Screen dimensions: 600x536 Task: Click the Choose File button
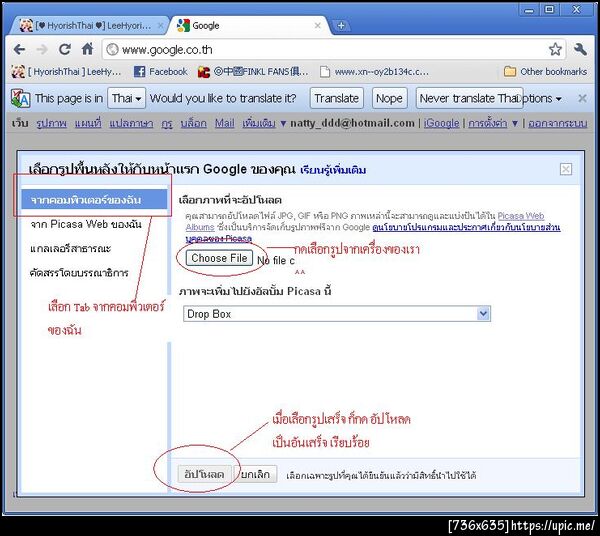(x=219, y=258)
